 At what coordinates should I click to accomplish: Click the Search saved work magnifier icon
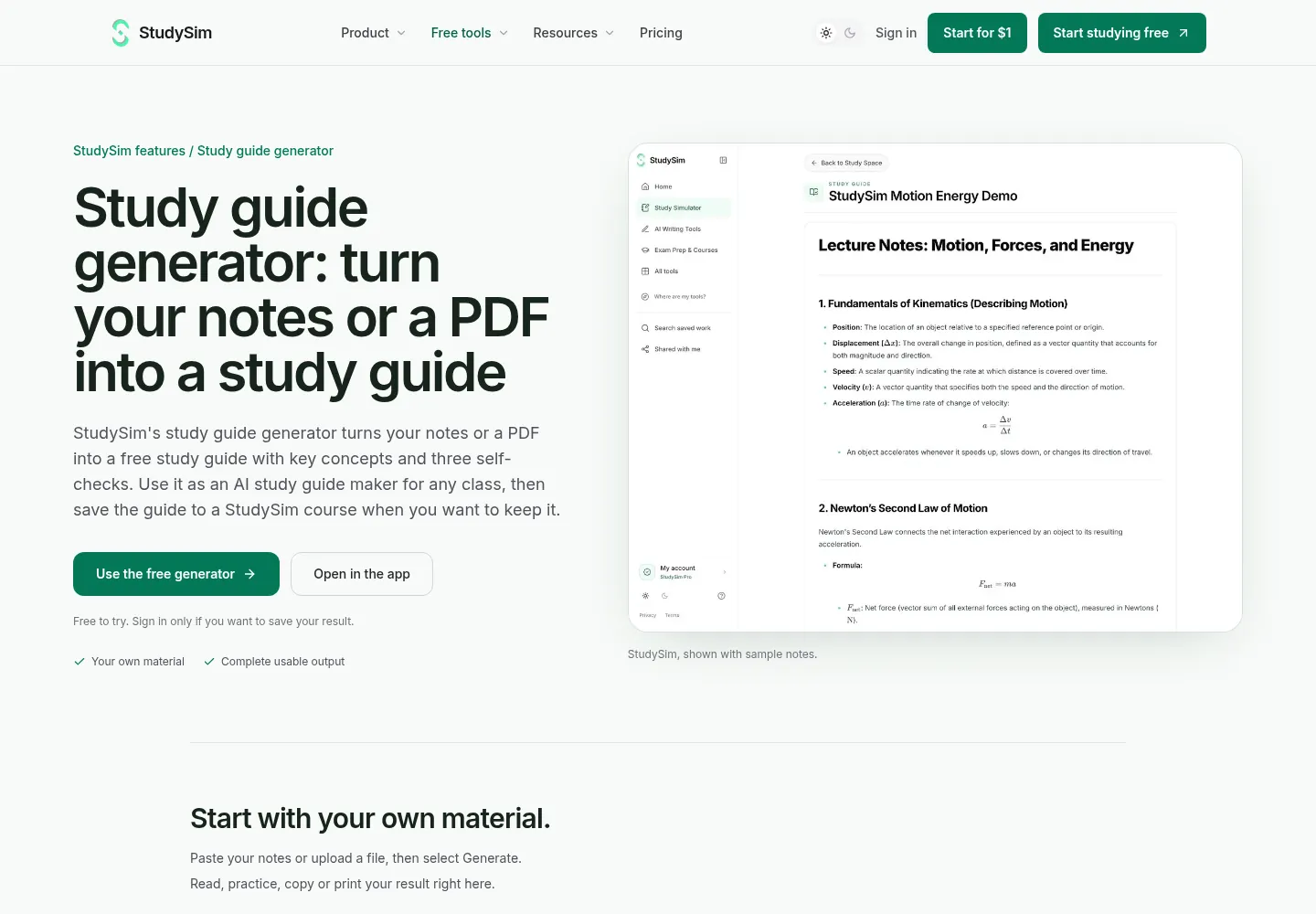tap(645, 328)
